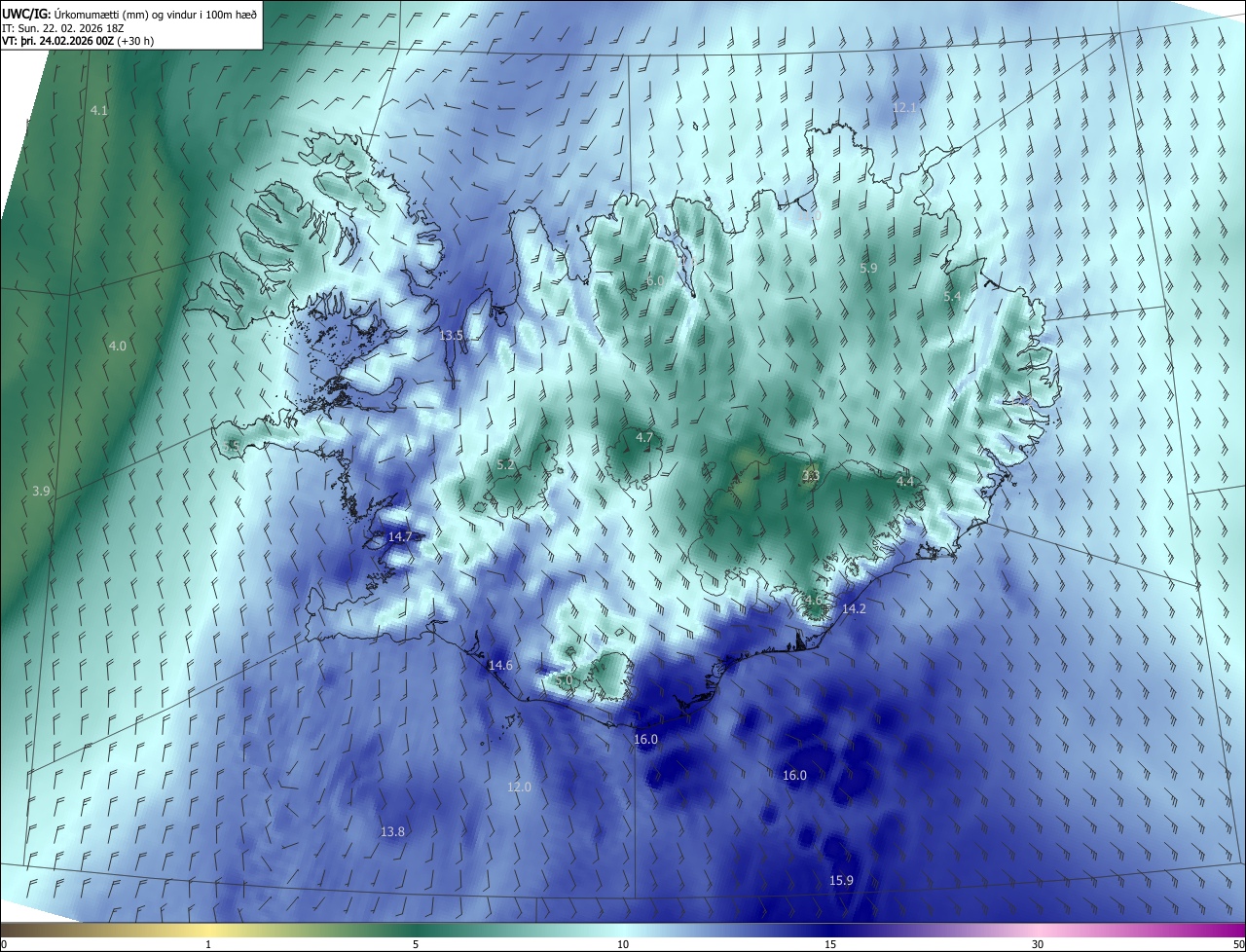
Task: Click the legend tick label 50
Action: (1238, 945)
